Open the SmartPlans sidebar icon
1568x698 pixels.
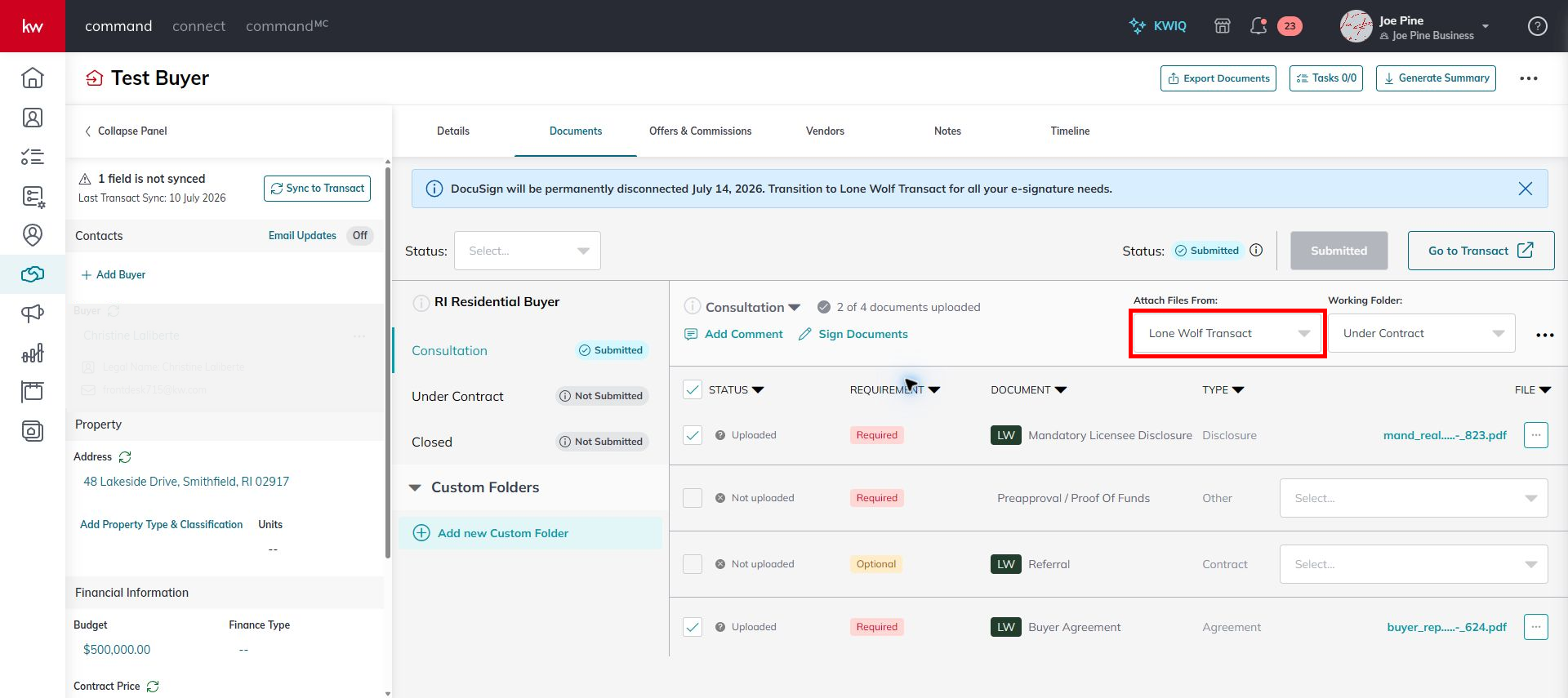[x=33, y=196]
